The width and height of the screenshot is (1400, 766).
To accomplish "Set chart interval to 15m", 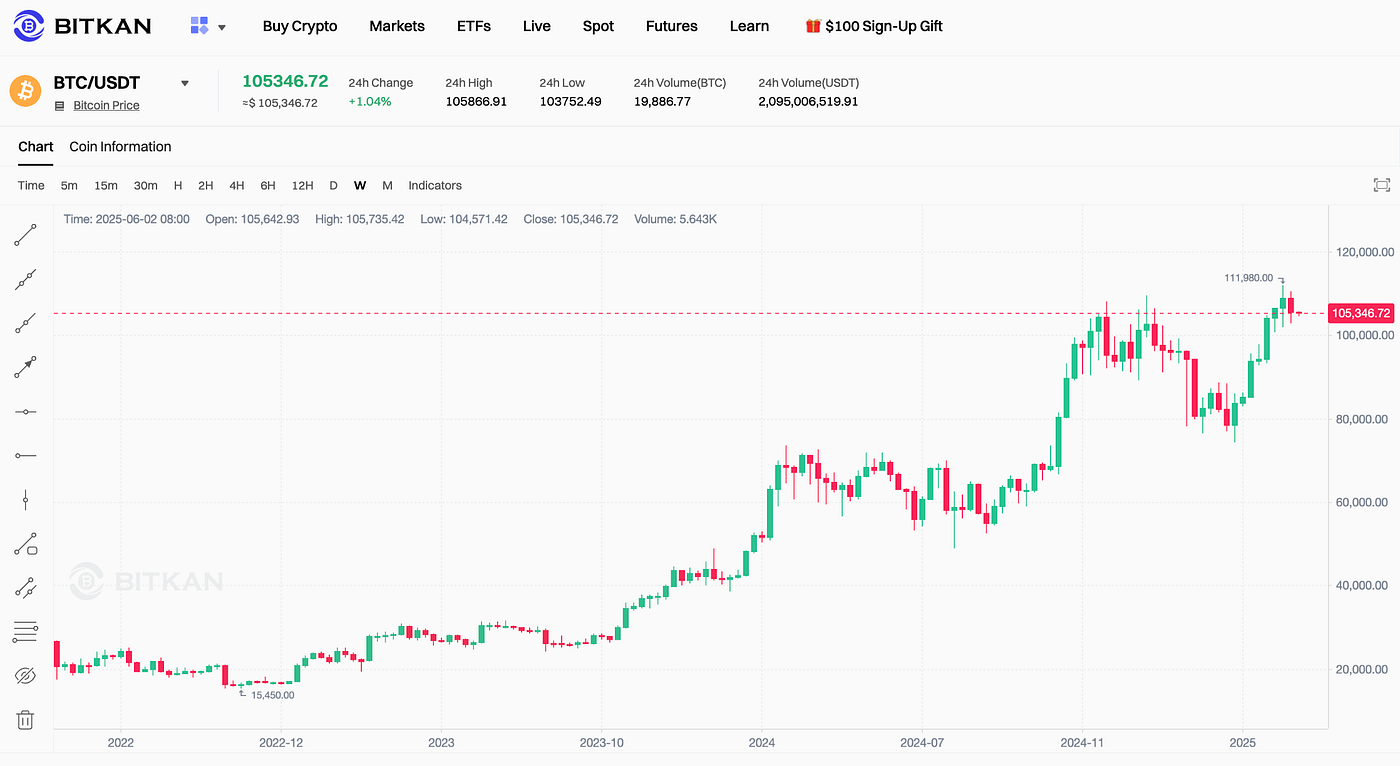I will click(x=106, y=185).
